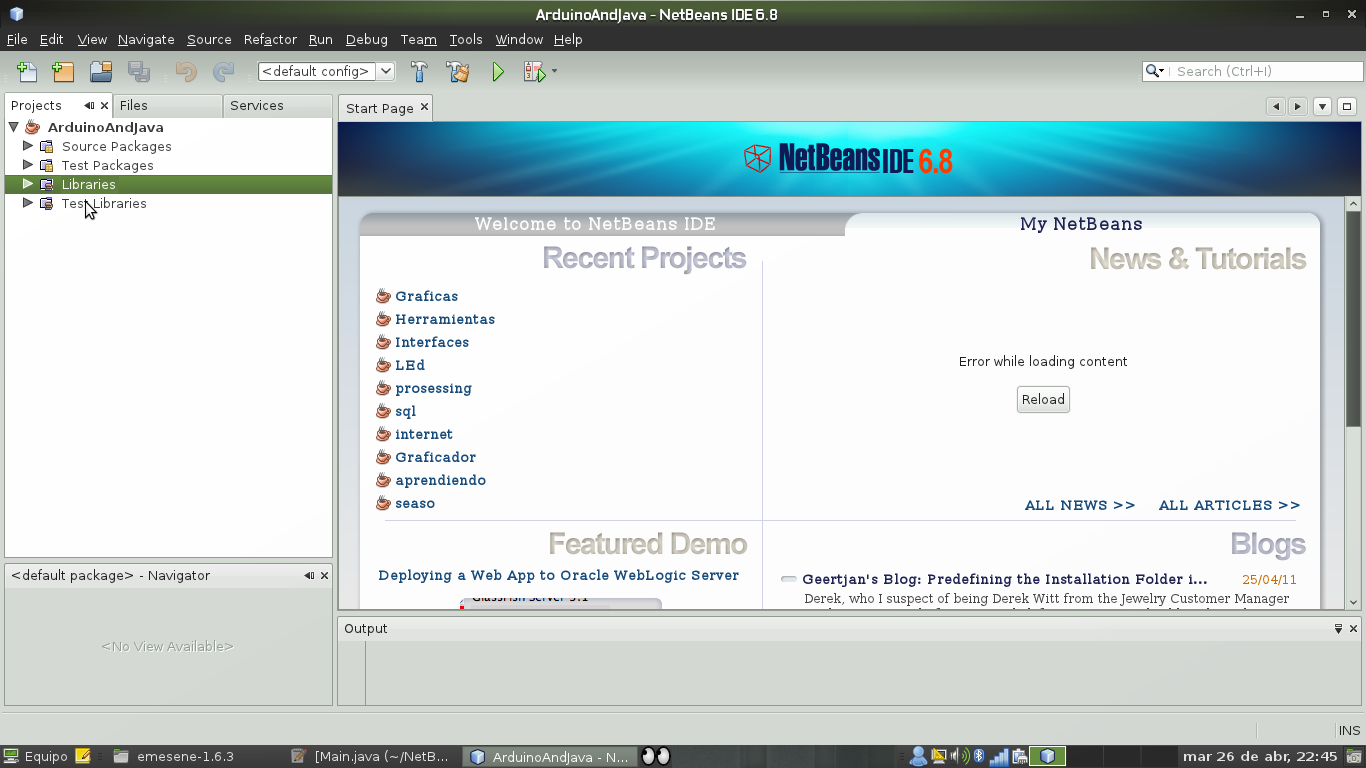Click the Undo arrow in the toolbar

[186, 71]
